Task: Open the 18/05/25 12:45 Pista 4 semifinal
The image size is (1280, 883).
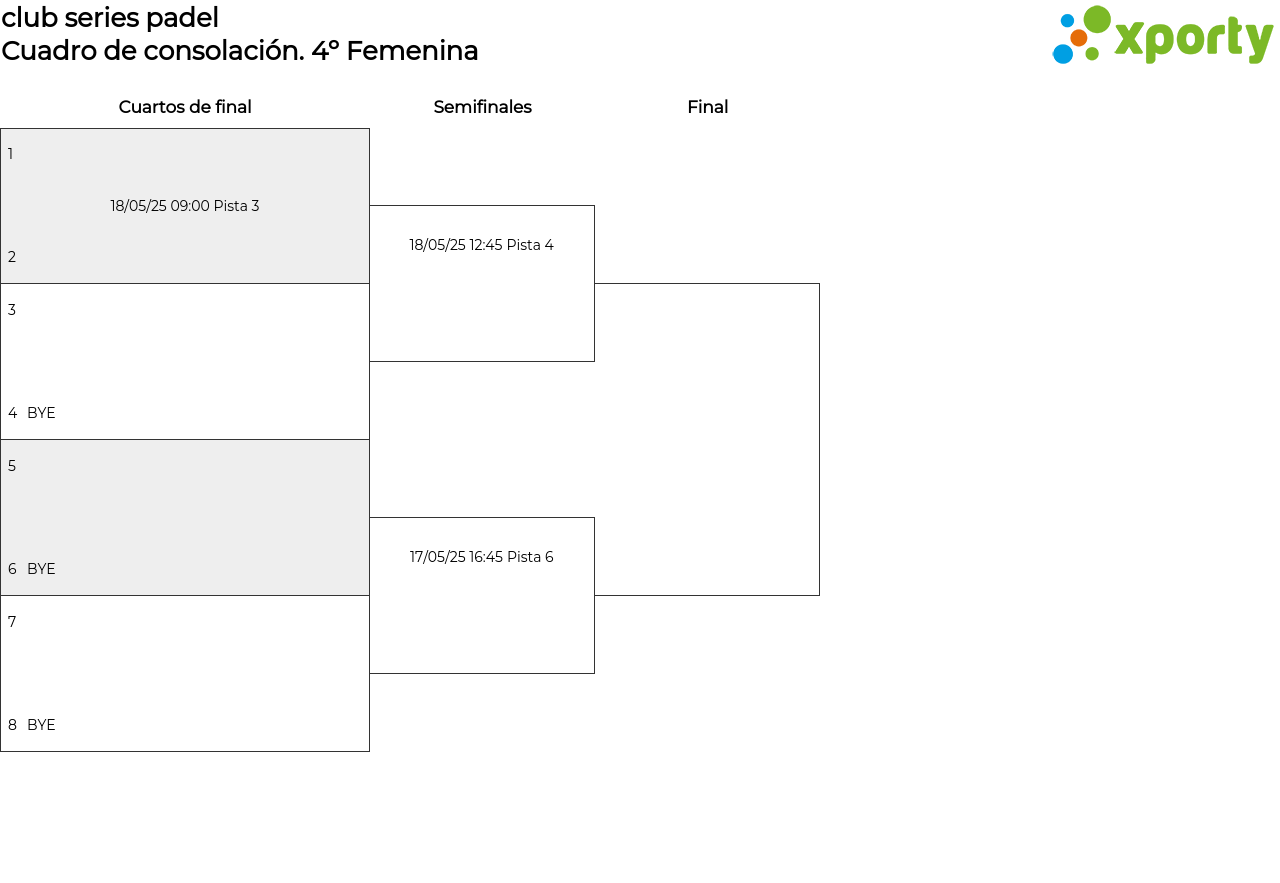Action: (481, 245)
